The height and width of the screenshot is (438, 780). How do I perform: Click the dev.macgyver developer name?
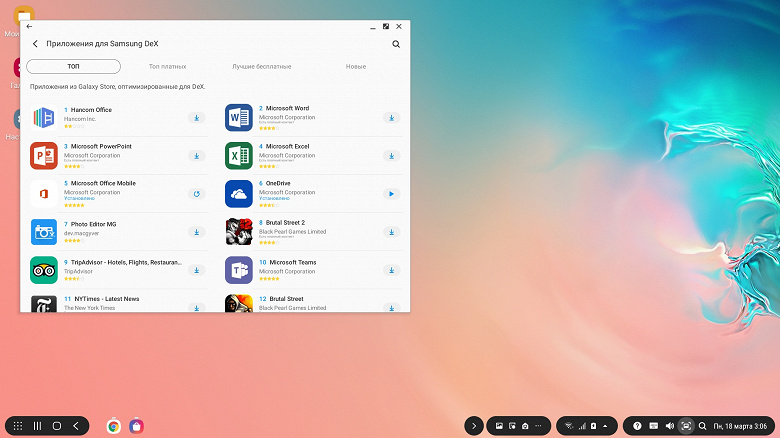82,233
